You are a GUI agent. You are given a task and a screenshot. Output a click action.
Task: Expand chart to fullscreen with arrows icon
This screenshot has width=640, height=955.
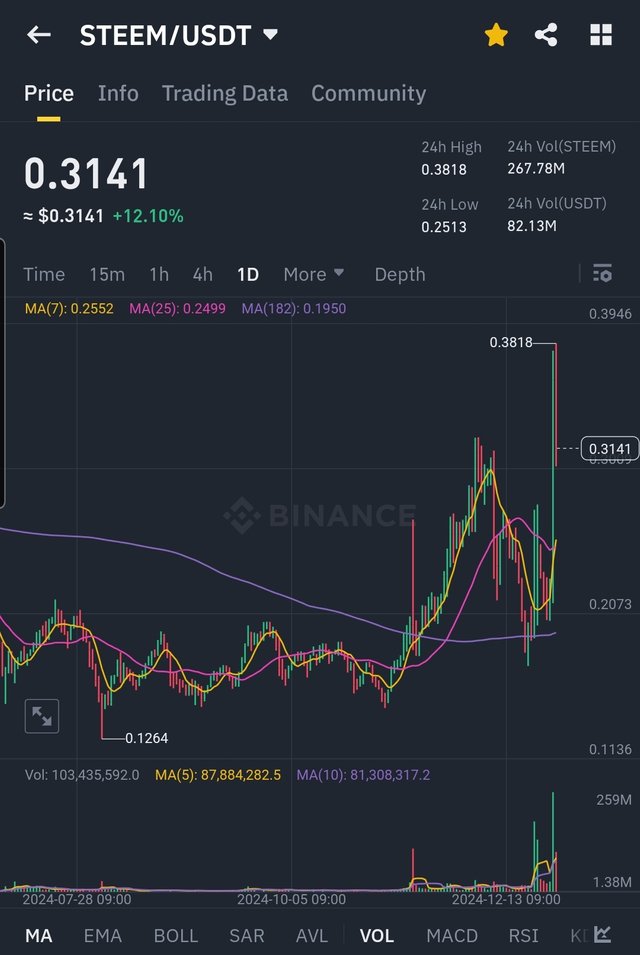[41, 716]
